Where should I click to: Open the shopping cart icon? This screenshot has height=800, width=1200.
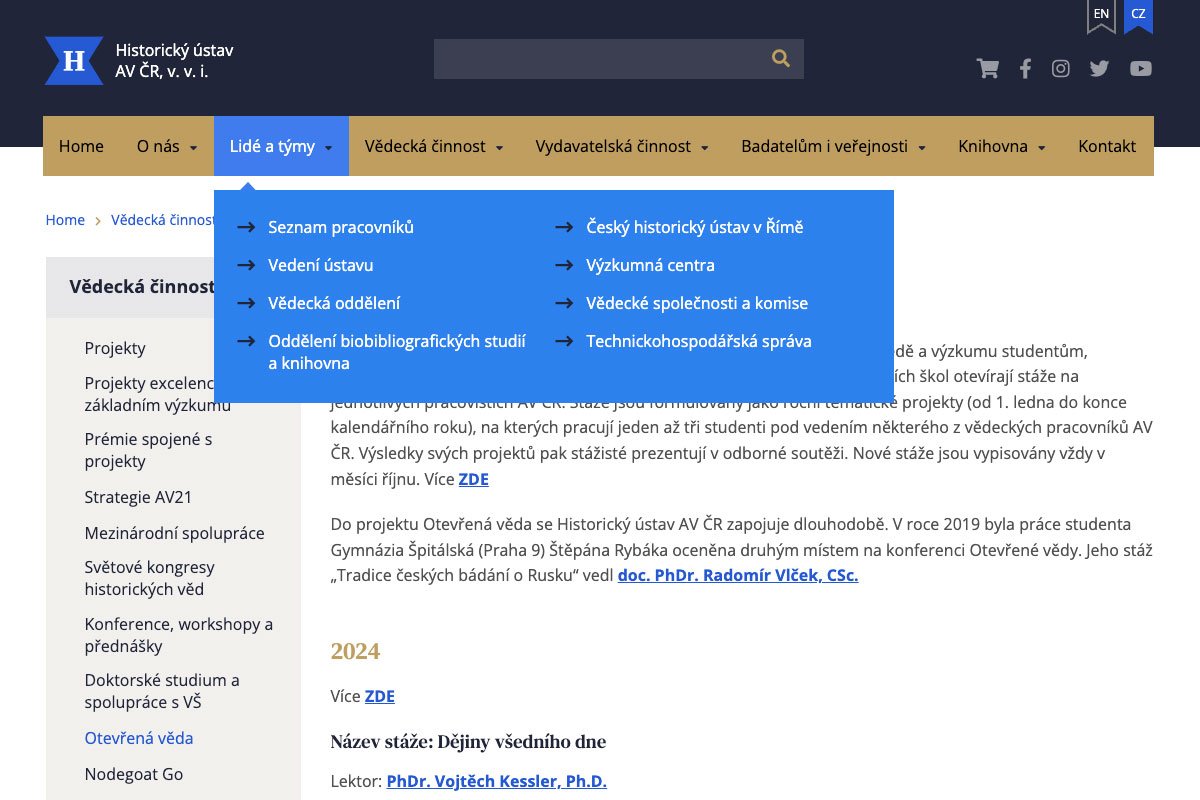coord(987,69)
